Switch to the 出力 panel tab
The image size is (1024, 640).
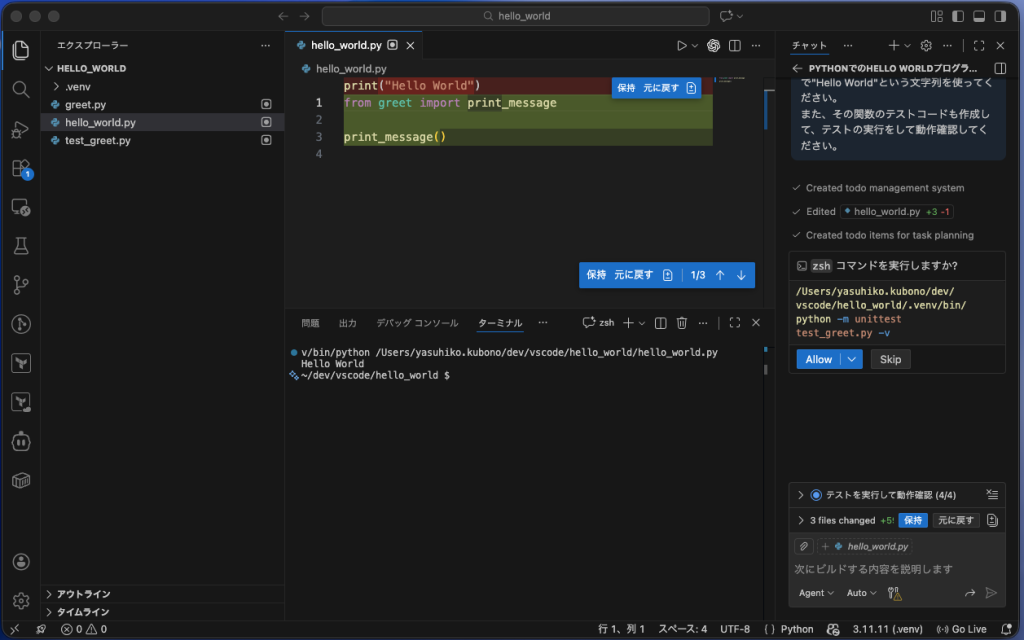coord(348,323)
